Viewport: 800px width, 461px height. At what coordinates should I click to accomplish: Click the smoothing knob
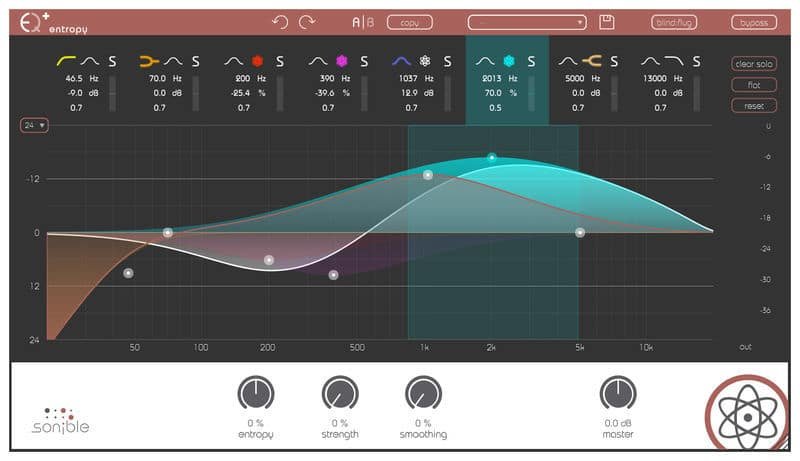pyautogui.click(x=423, y=394)
